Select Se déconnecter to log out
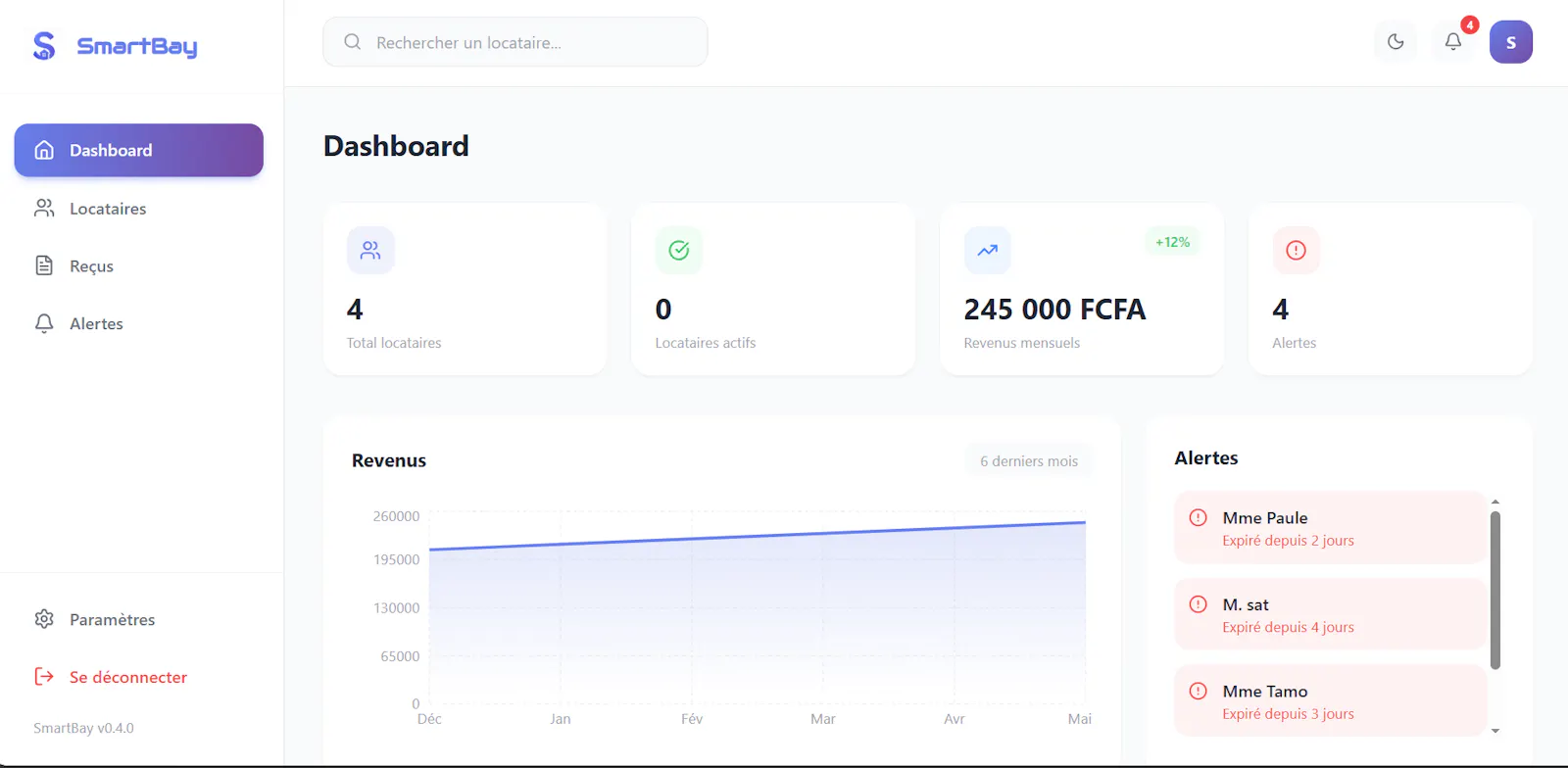Screen dimensions: 1568x768 click(x=139, y=677)
